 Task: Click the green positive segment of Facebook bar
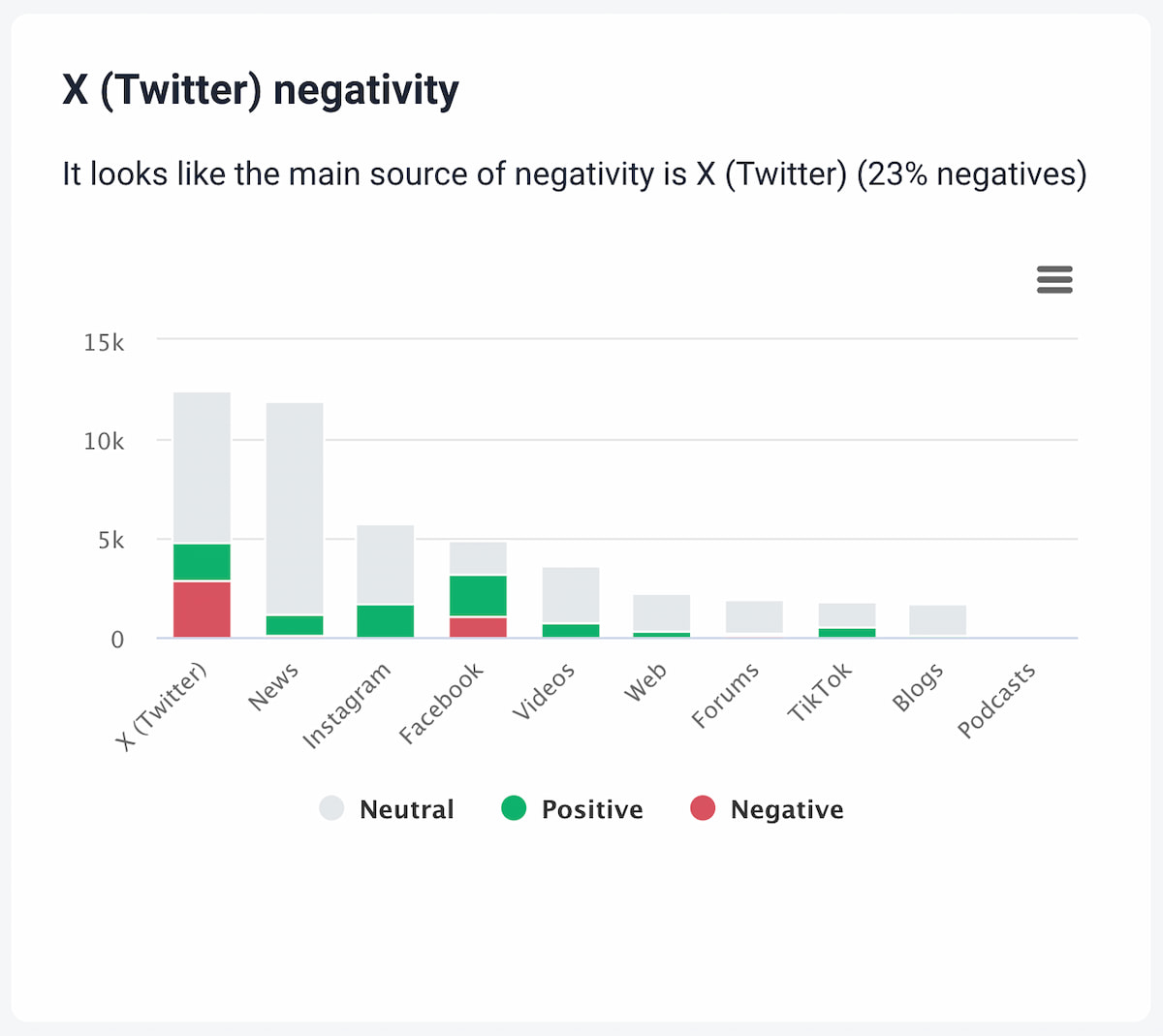tap(478, 596)
